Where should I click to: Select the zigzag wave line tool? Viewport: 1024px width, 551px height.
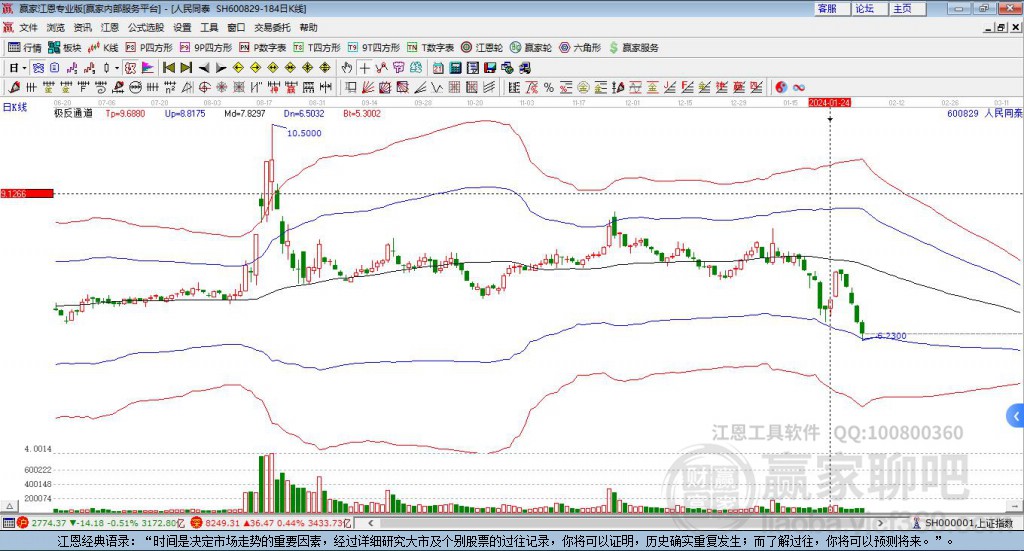436,87
